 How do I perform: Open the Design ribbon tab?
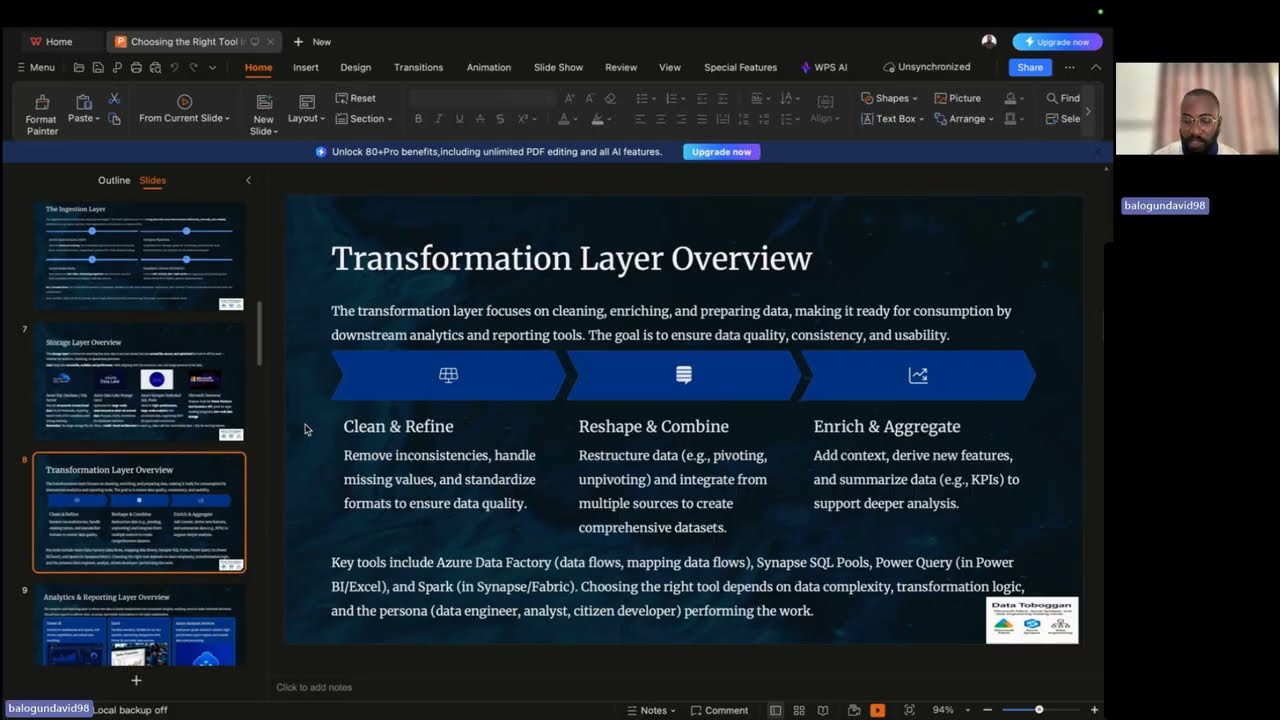(x=355, y=67)
